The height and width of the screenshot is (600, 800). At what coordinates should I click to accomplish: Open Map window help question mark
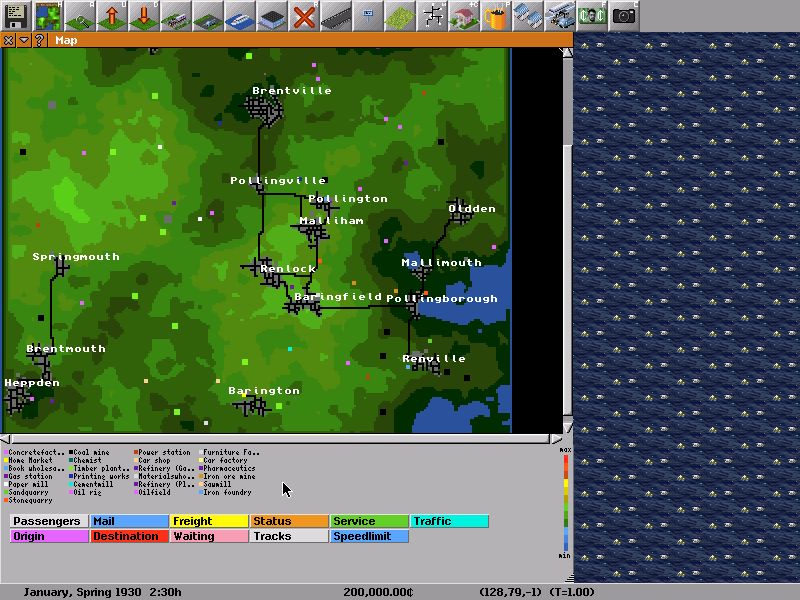point(40,40)
